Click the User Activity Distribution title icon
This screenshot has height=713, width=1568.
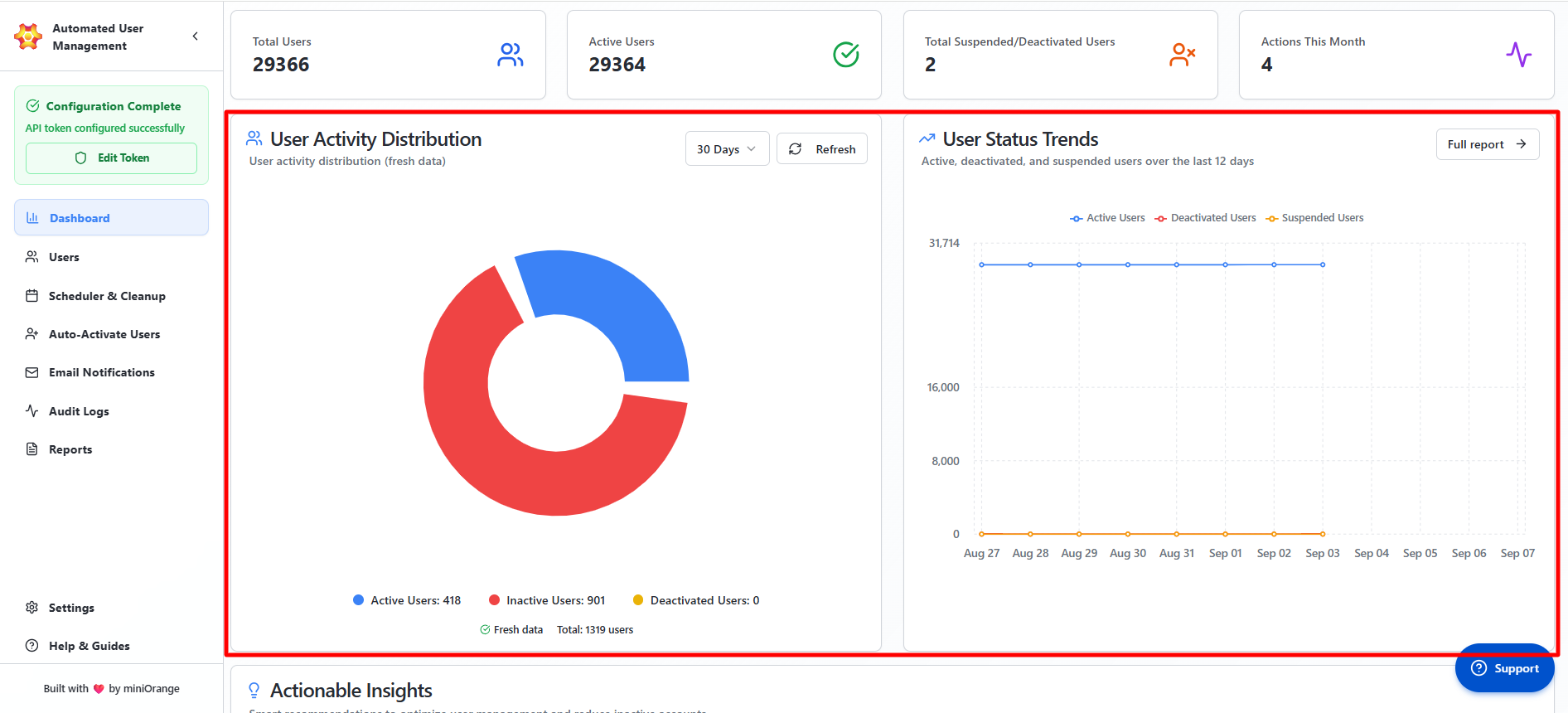254,138
